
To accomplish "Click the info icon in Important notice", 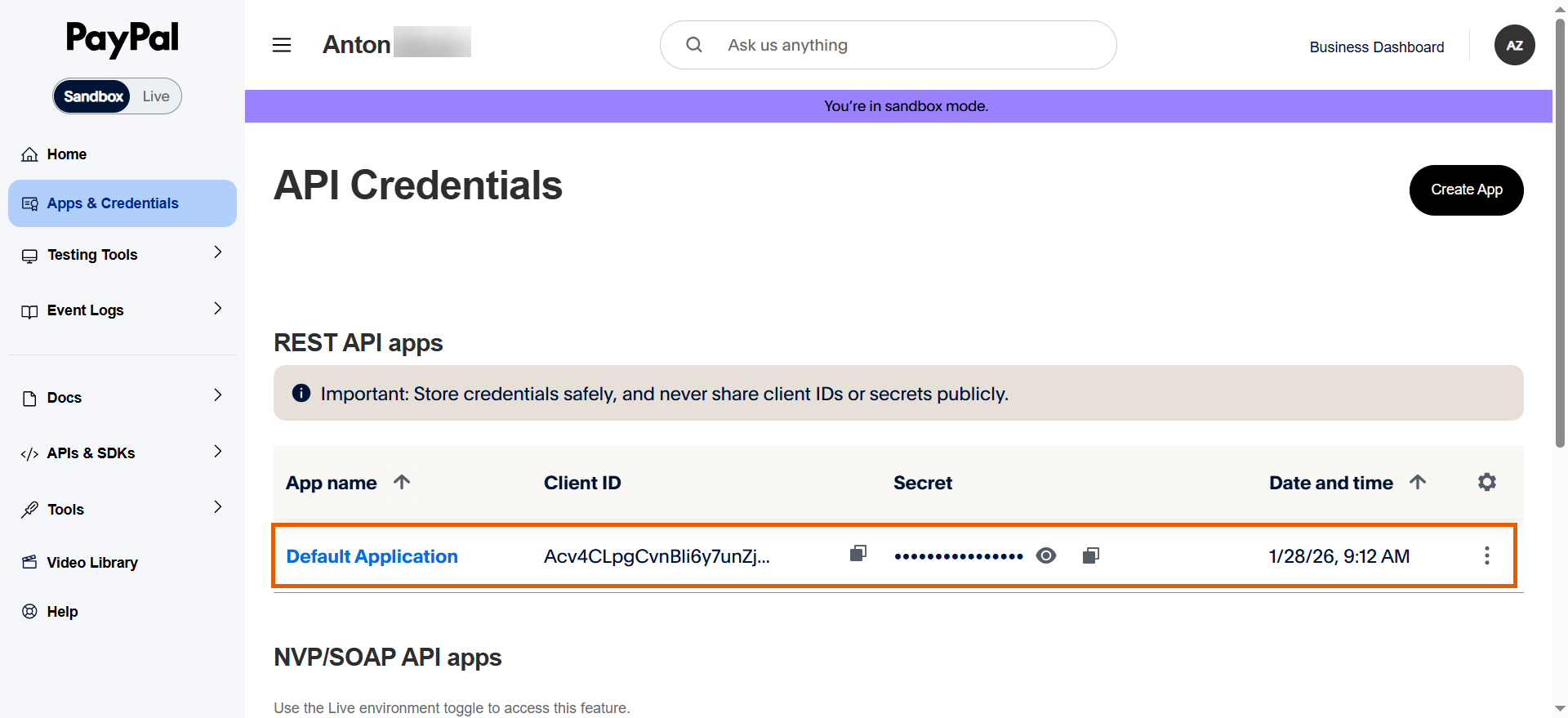I will point(301,393).
